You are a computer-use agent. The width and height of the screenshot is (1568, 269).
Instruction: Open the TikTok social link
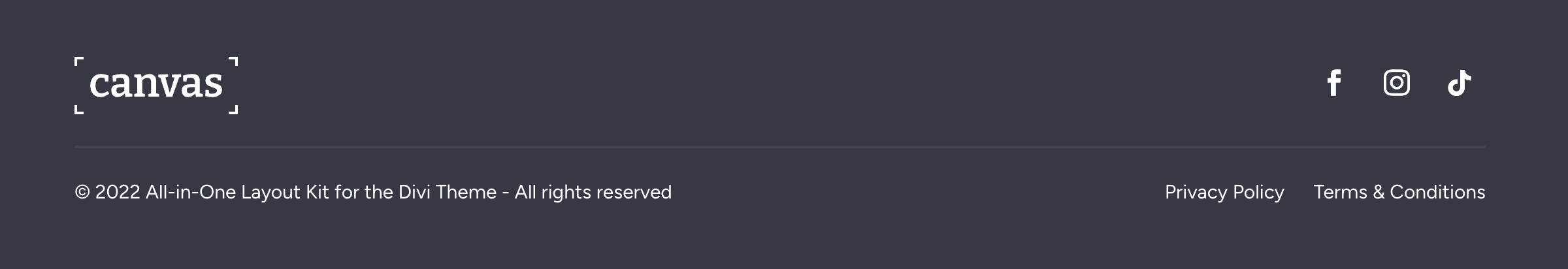pos(1459,83)
